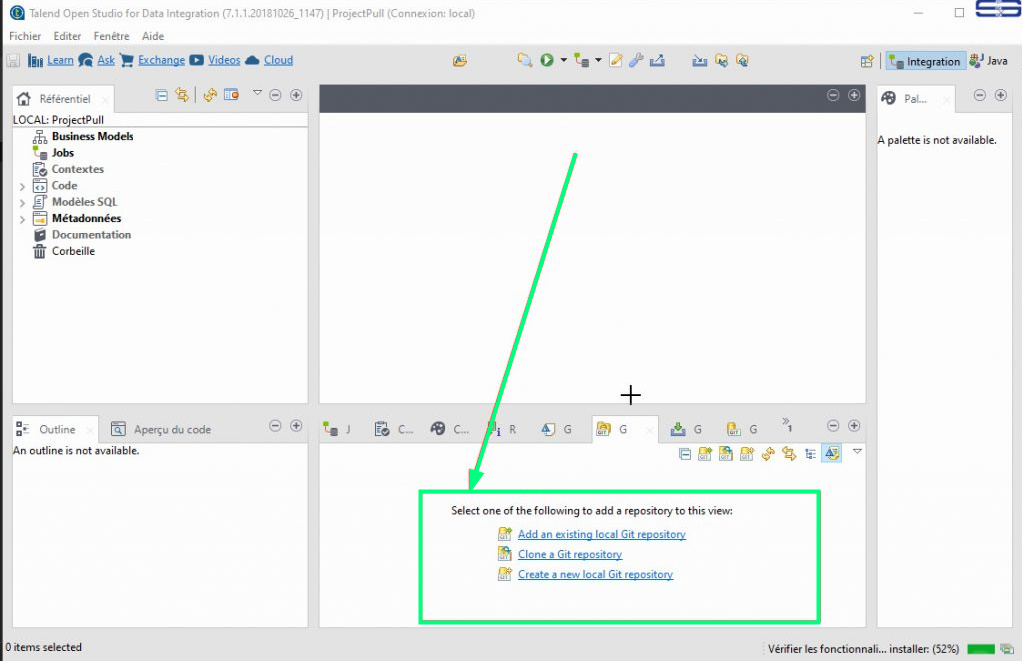Minimize the Référentiel panel

pos(276,95)
